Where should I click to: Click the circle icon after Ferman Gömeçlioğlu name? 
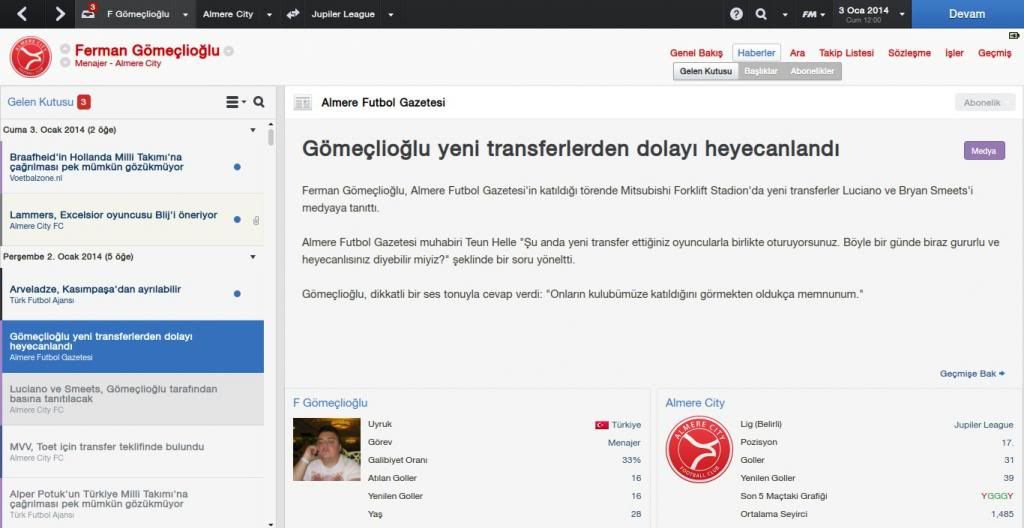tap(229, 51)
